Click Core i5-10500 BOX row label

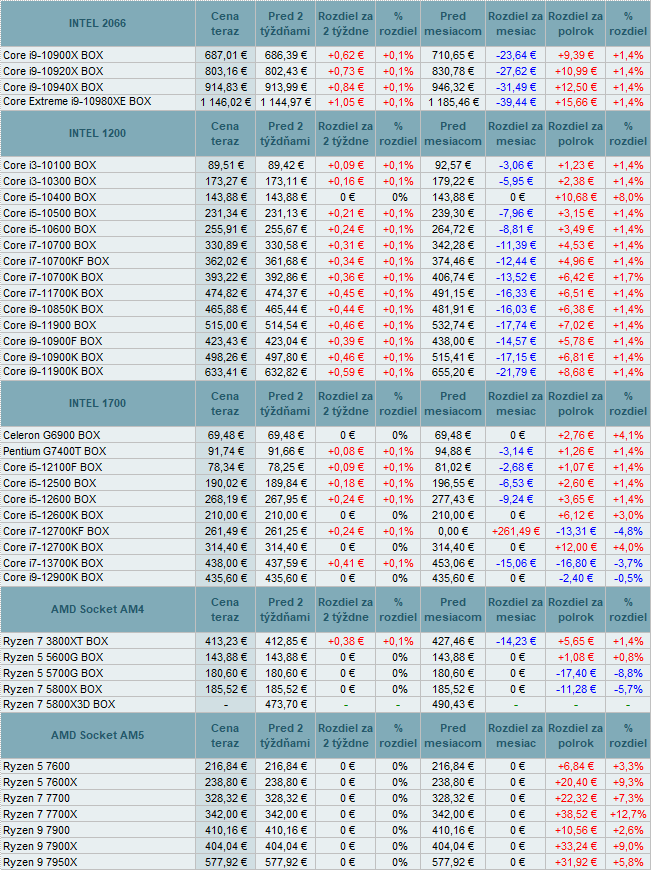[x=49, y=214]
